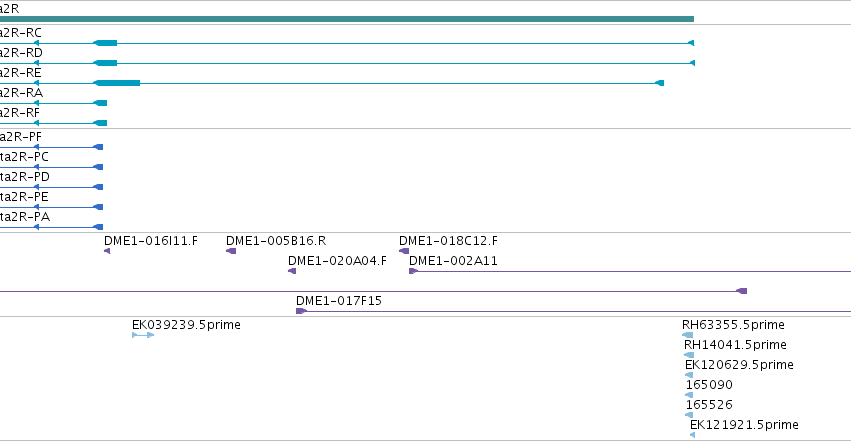Click the purple arrow glyph under DME1-018C12.F
The width and height of the screenshot is (851, 441).
[404, 251]
